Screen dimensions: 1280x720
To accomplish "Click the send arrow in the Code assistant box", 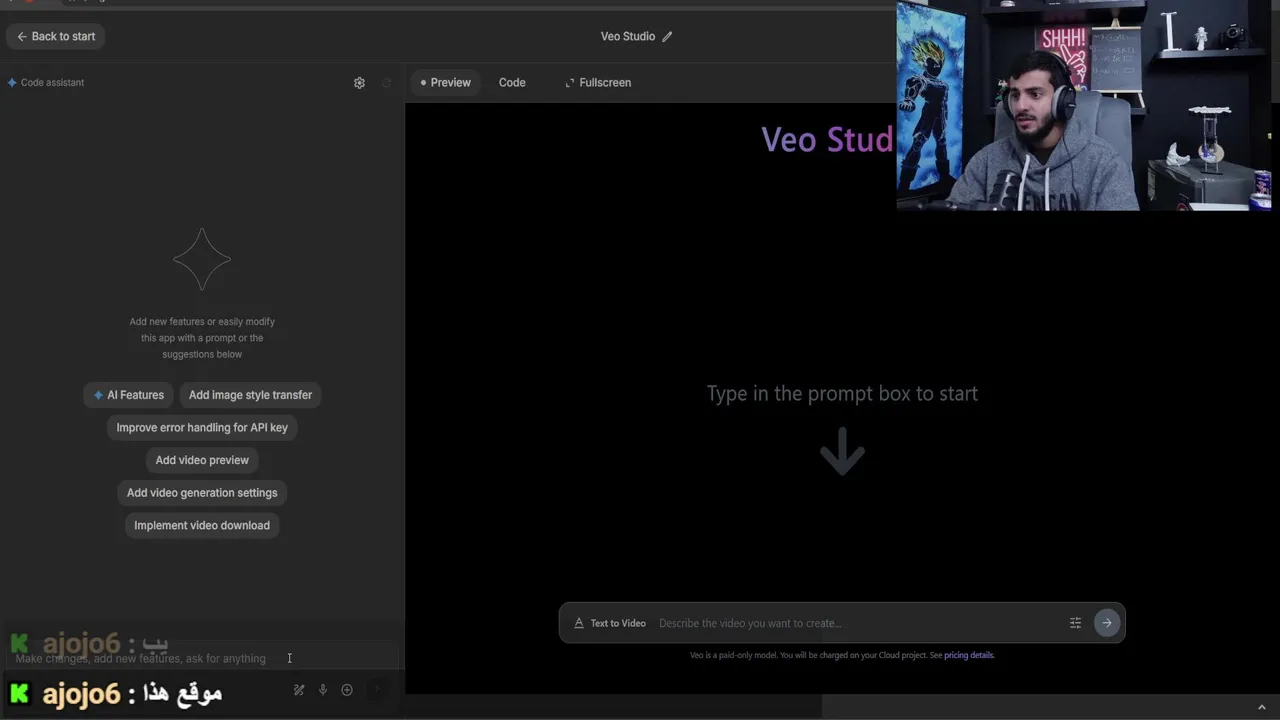I will click(x=377, y=689).
